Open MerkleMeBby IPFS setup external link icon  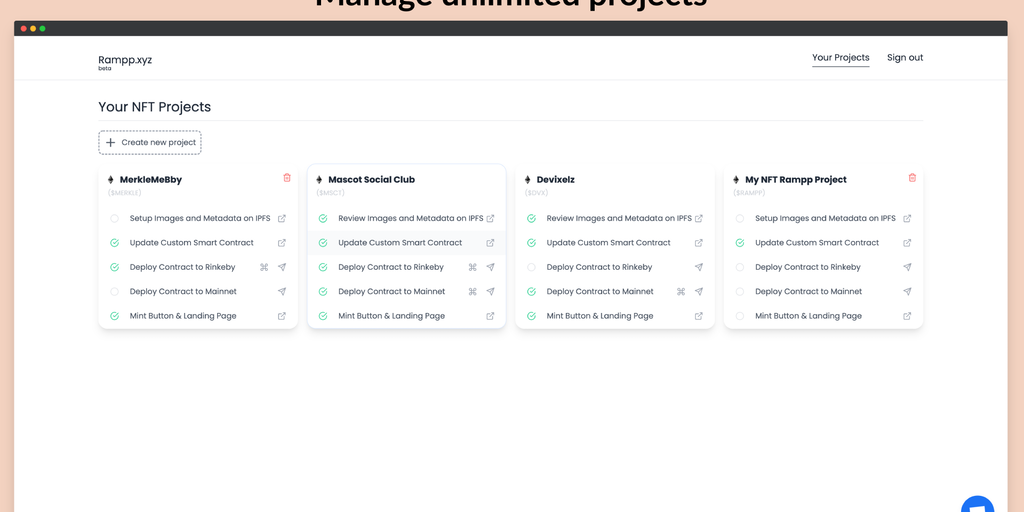[x=282, y=218]
